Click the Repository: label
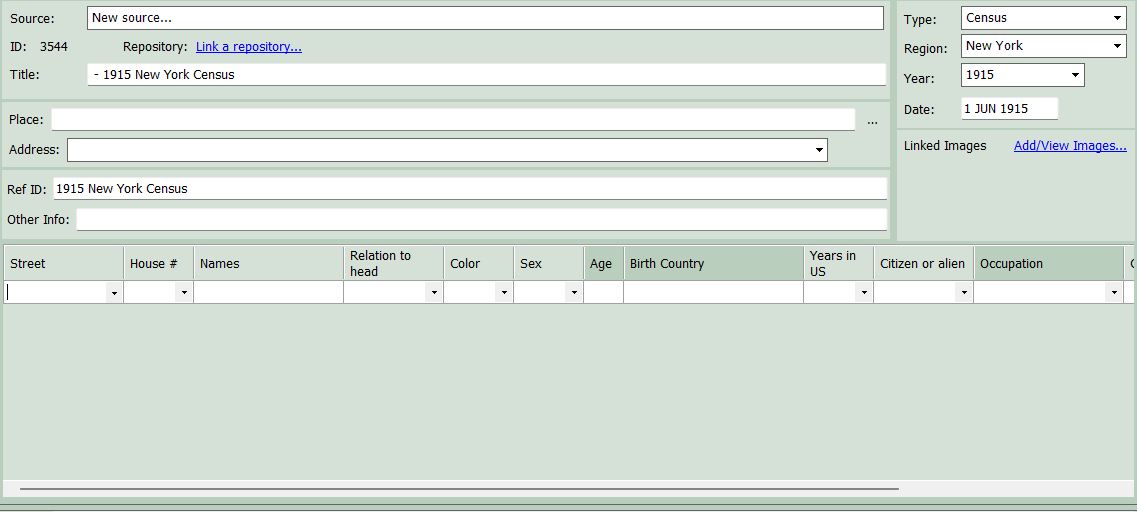Image resolution: width=1137 pixels, height=512 pixels. [x=155, y=47]
